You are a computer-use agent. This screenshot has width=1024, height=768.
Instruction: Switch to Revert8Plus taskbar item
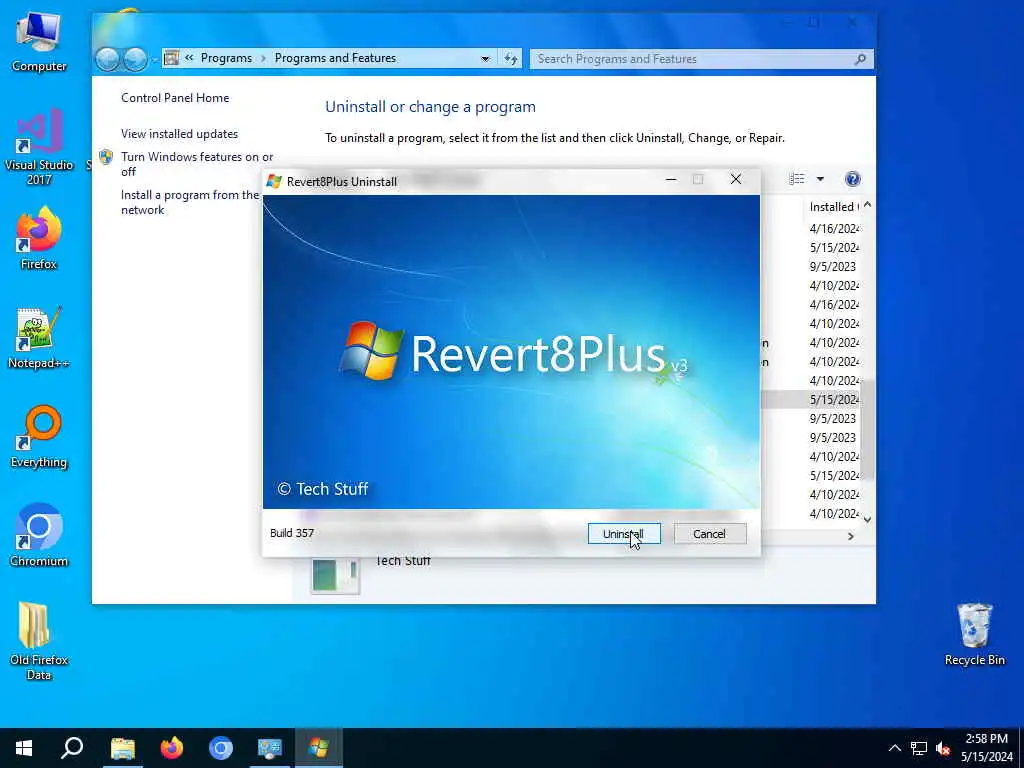click(319, 748)
